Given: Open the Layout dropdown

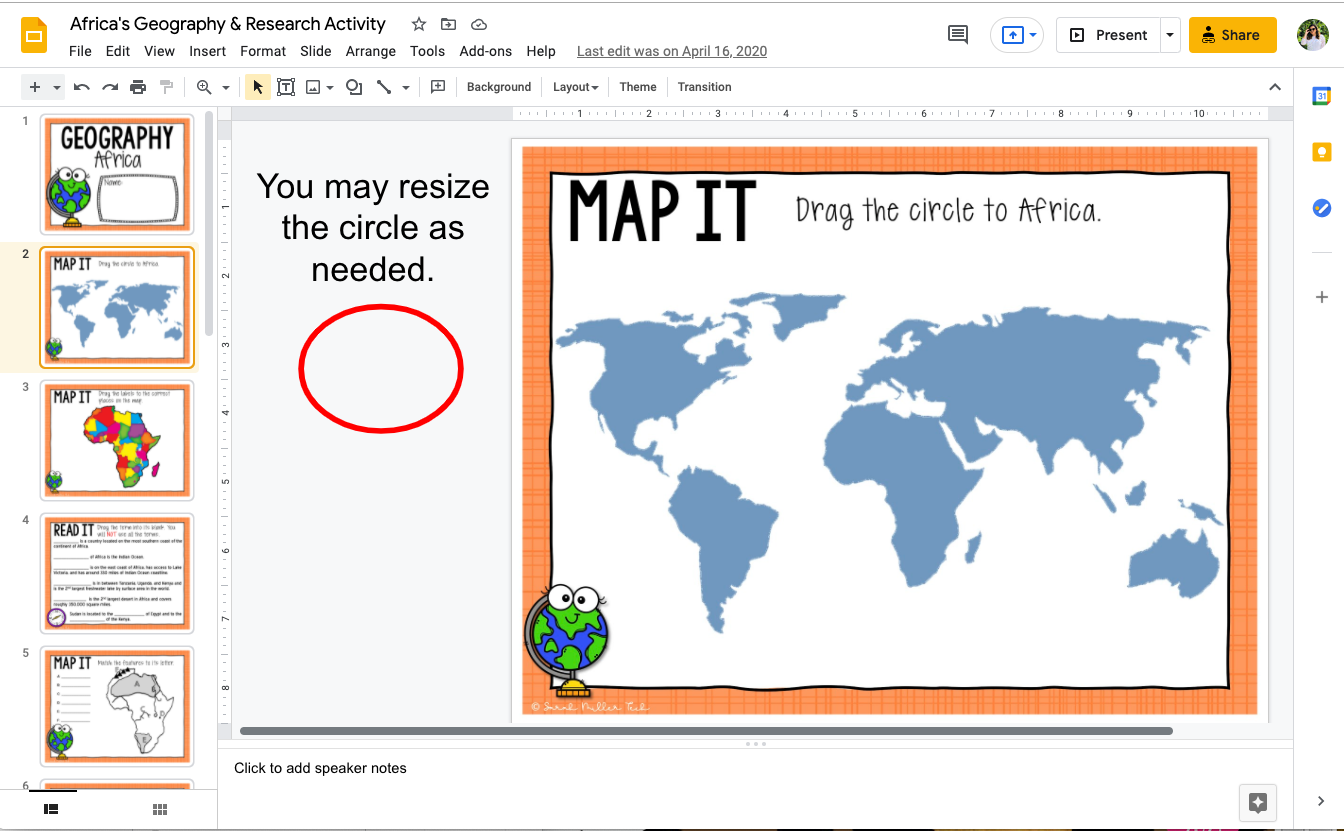Looking at the screenshot, I should coord(575,87).
